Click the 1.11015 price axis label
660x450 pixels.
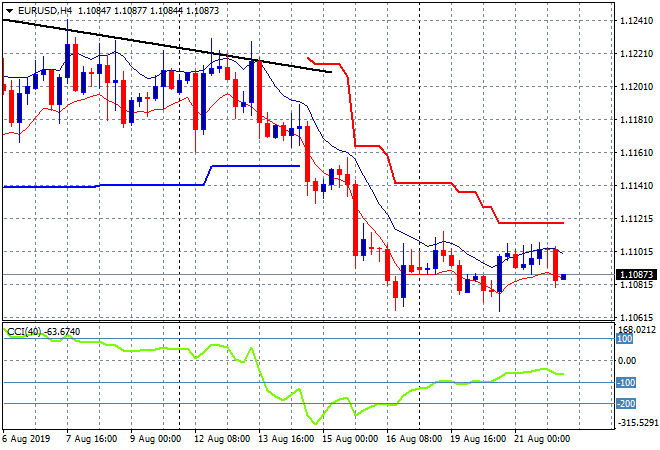[637, 252]
